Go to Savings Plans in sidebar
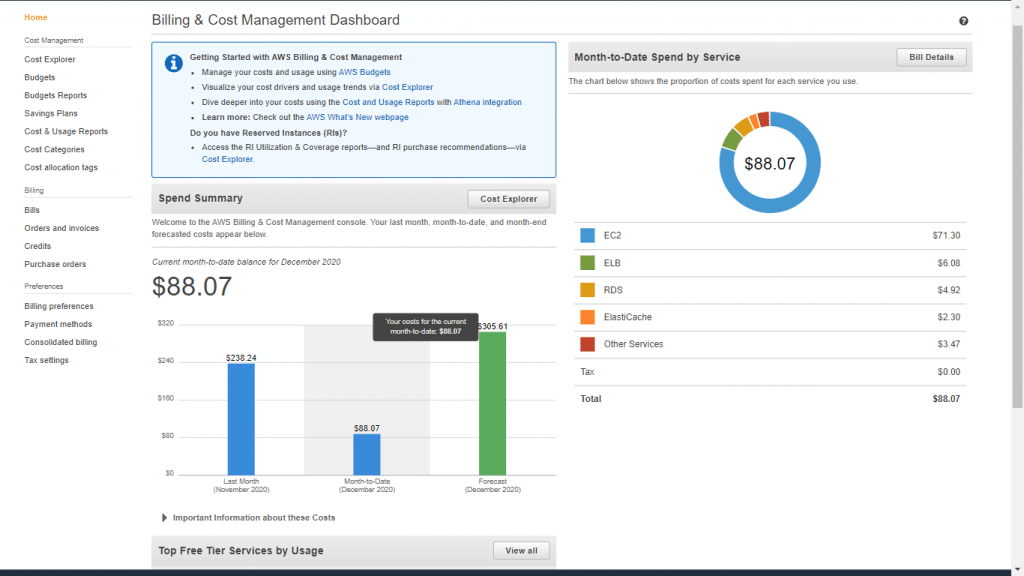 click(x=50, y=113)
